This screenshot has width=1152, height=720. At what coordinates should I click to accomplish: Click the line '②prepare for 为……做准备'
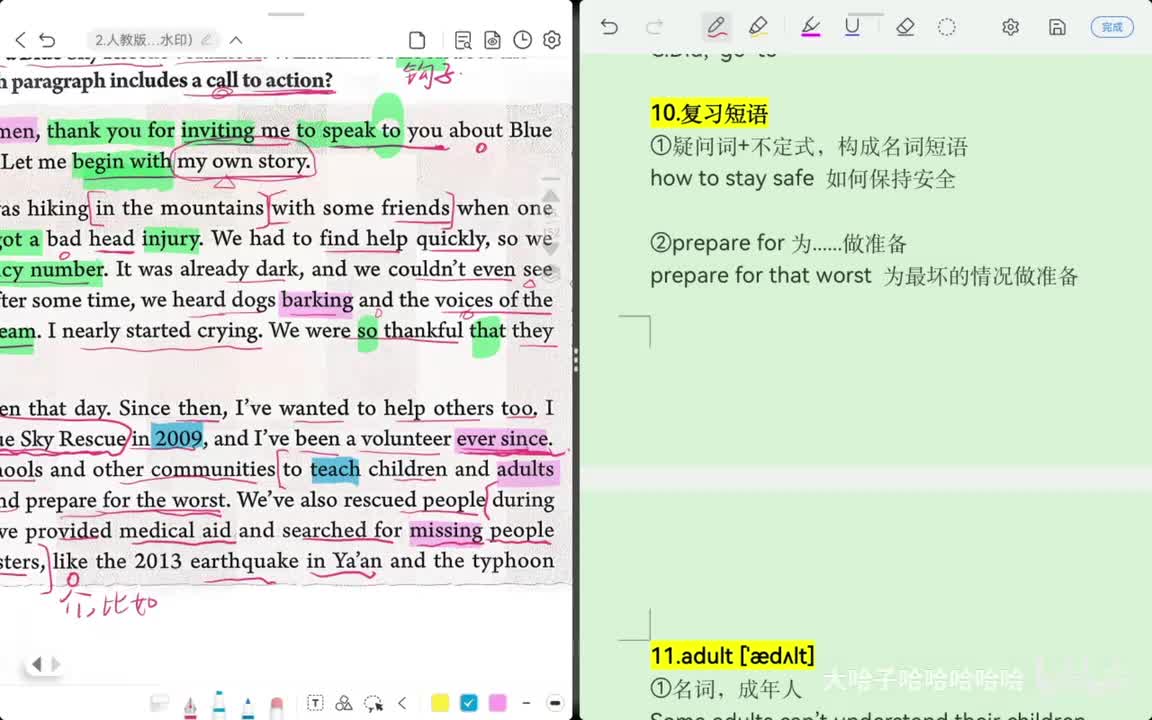[779, 243]
